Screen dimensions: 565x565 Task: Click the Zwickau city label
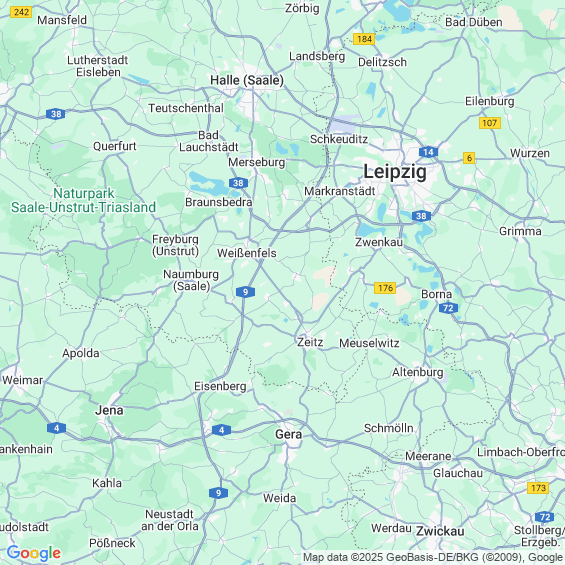tap(440, 531)
